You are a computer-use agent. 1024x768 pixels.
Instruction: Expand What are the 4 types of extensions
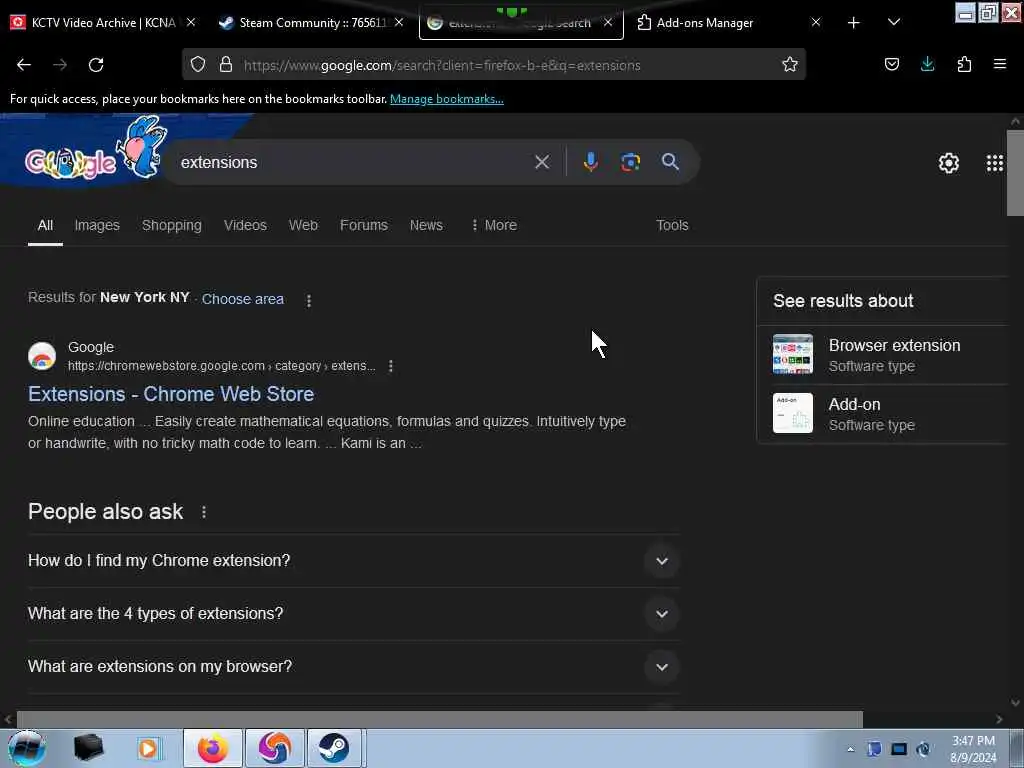(x=354, y=614)
